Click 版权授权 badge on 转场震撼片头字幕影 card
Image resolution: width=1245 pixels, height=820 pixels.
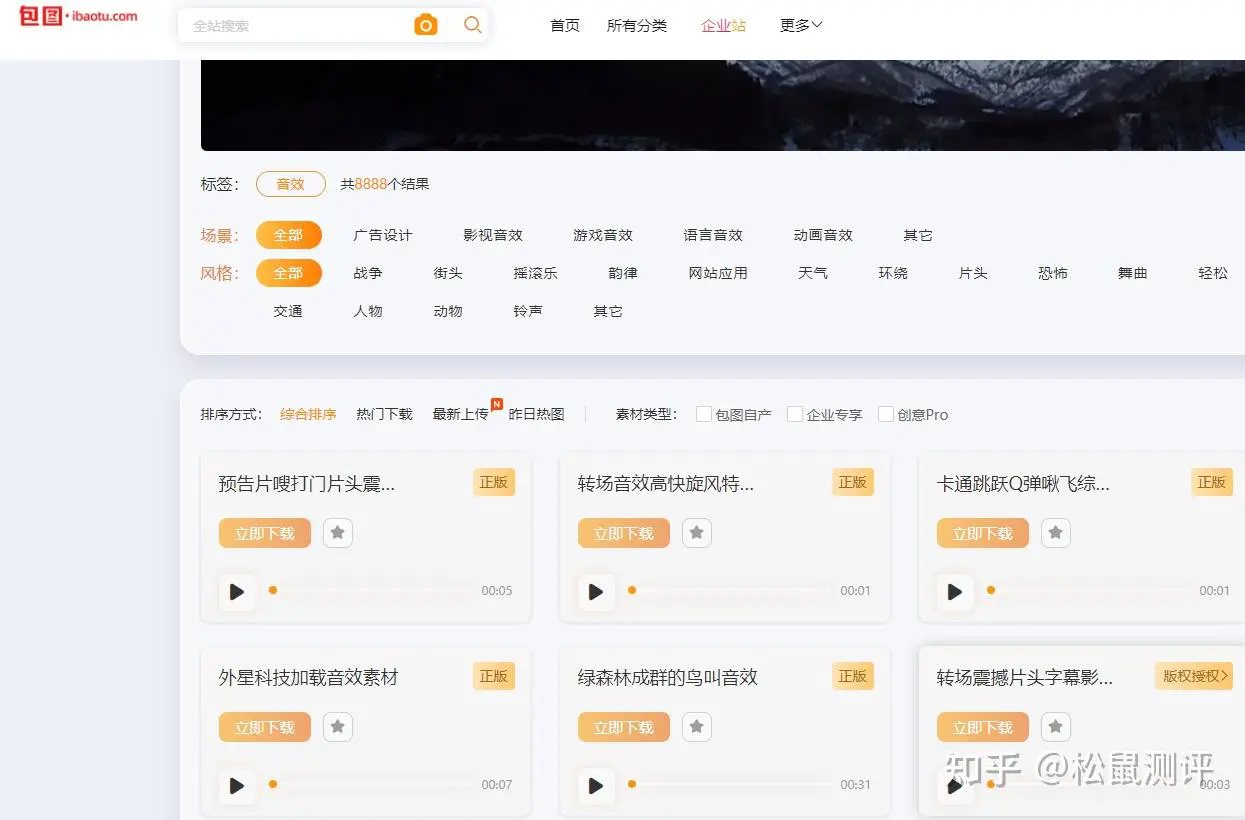pyautogui.click(x=1194, y=676)
